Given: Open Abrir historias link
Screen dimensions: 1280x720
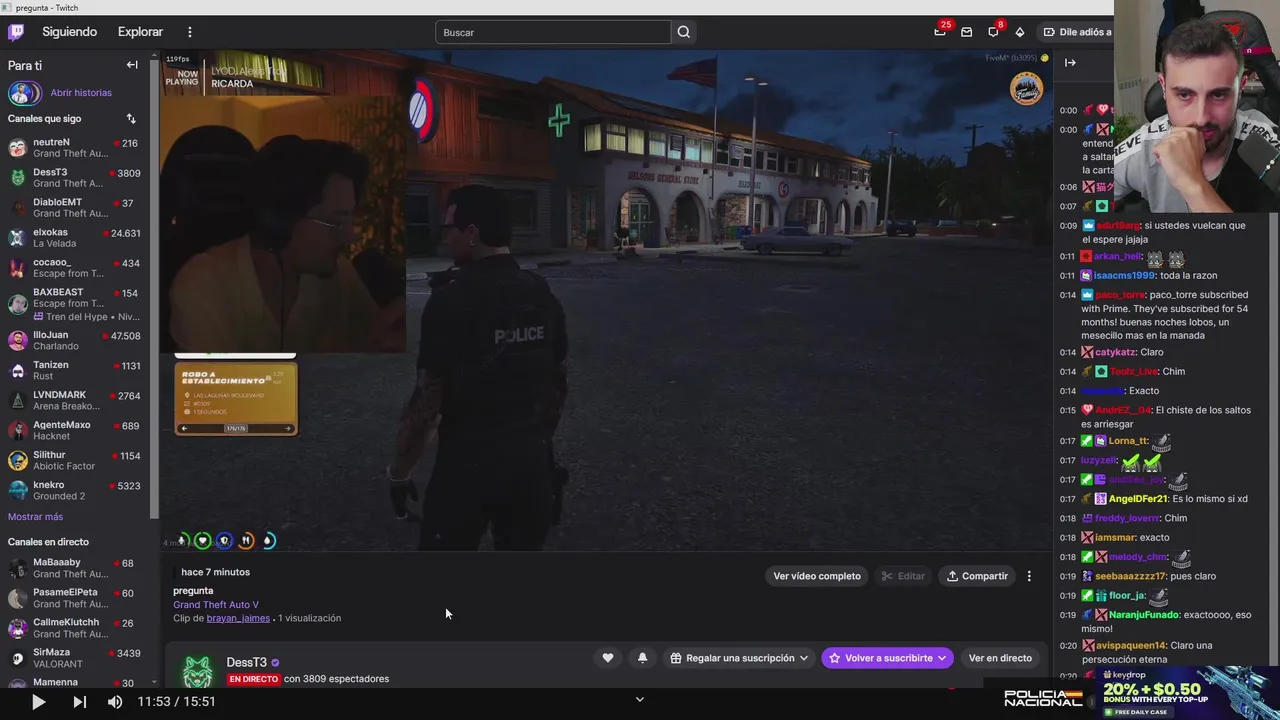Looking at the screenshot, I should pos(81,93).
